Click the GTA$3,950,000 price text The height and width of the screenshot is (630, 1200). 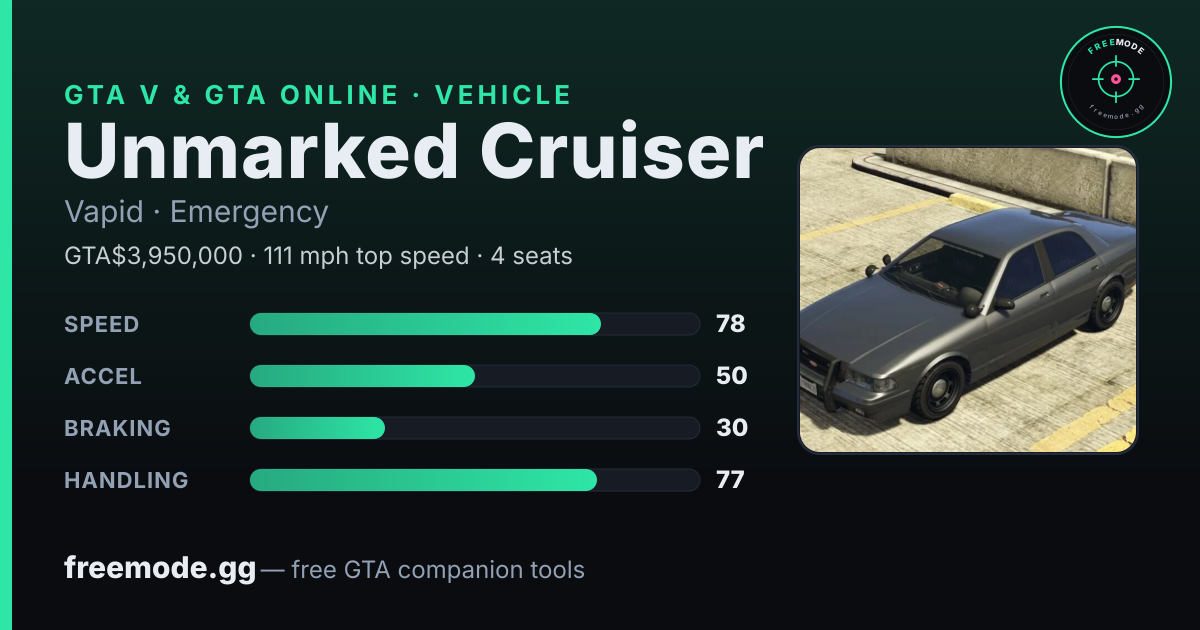153,256
